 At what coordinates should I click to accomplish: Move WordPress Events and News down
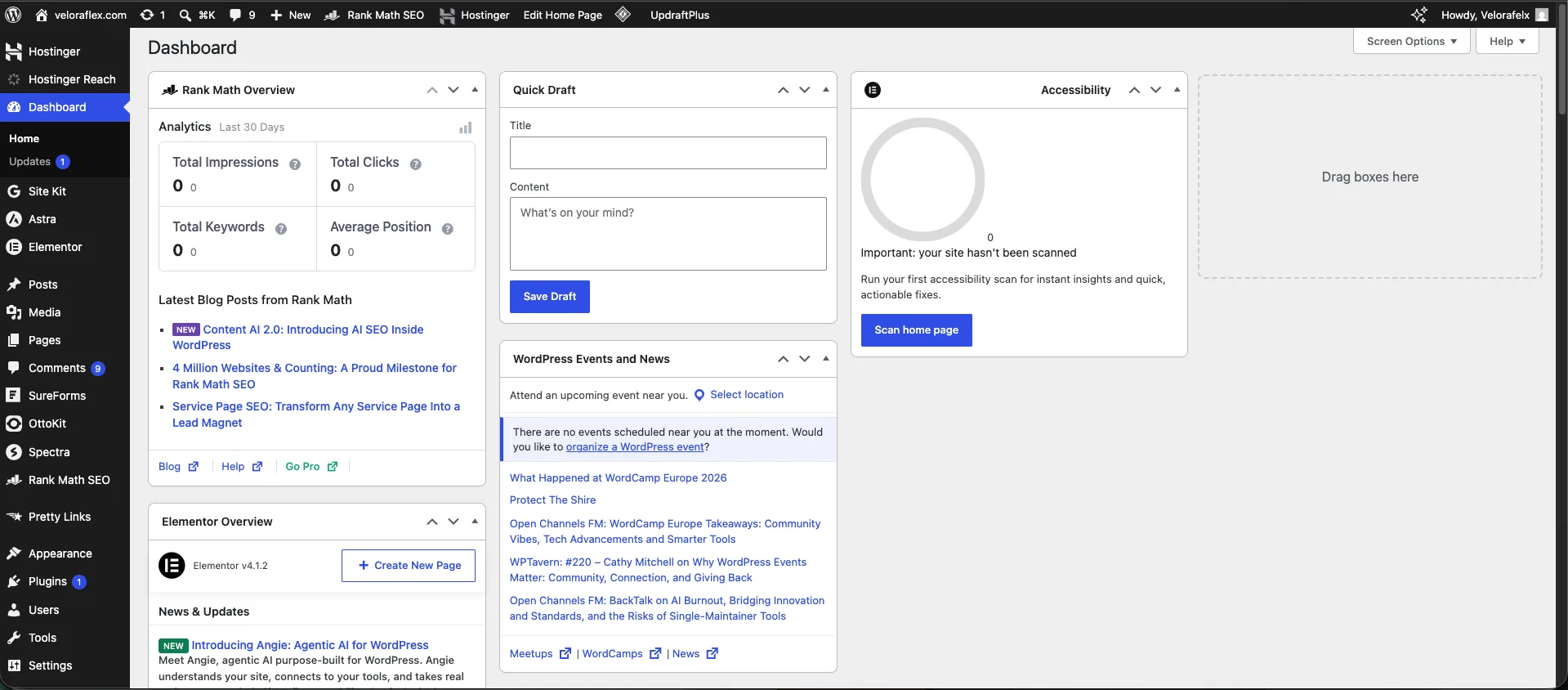pos(805,359)
